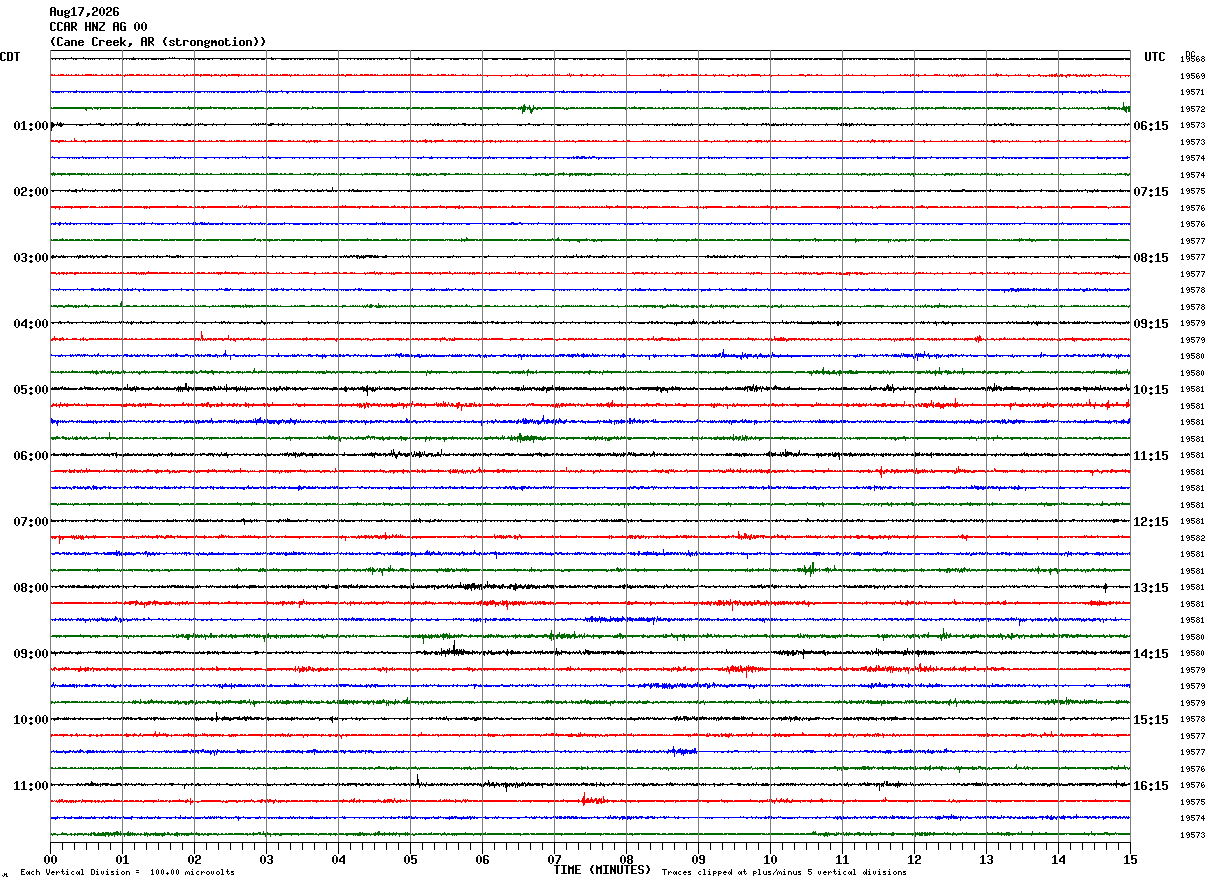Click the 01:00 CDT row label
1210x886 pixels.
(31, 126)
